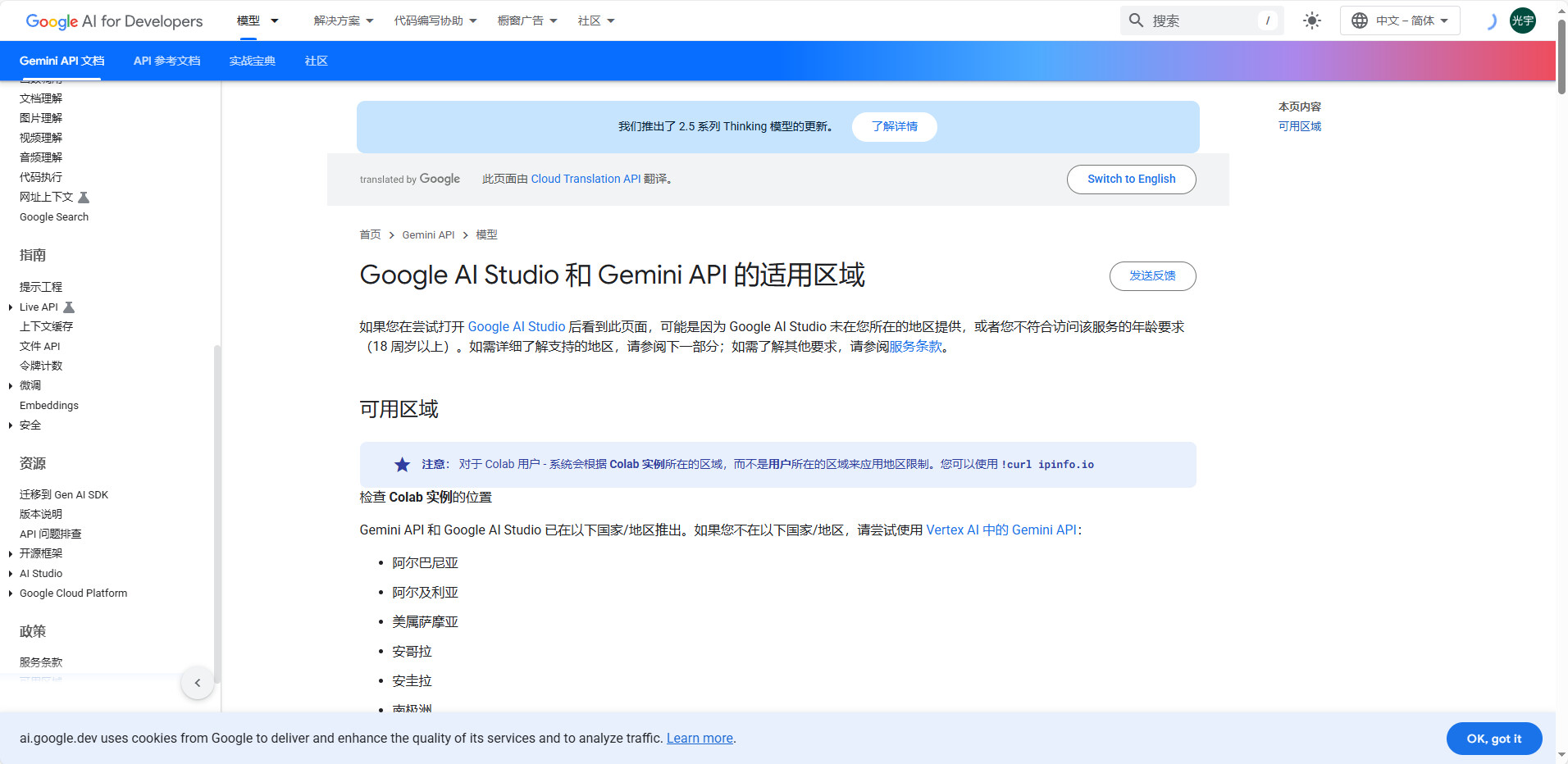Click the 了解详情 banner button
The width and height of the screenshot is (1568, 764).
[894, 127]
